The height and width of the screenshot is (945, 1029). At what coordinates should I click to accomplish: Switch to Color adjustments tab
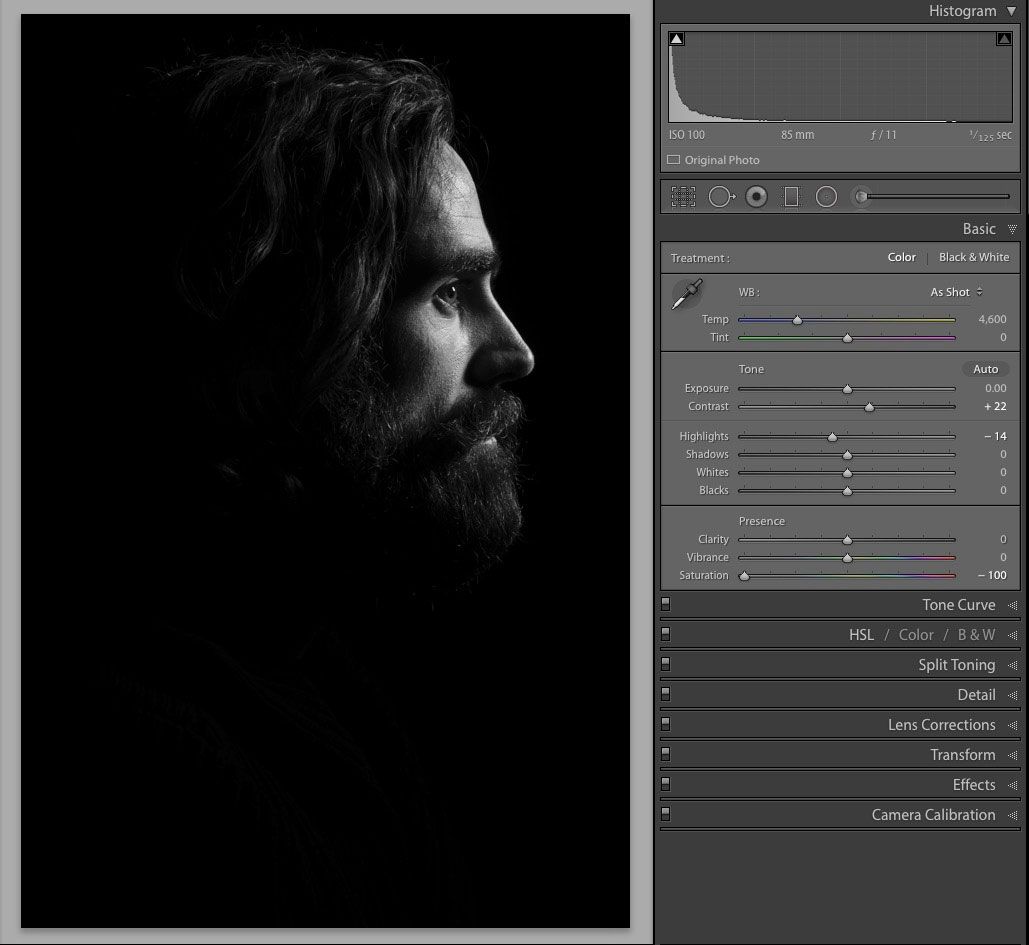(x=915, y=635)
